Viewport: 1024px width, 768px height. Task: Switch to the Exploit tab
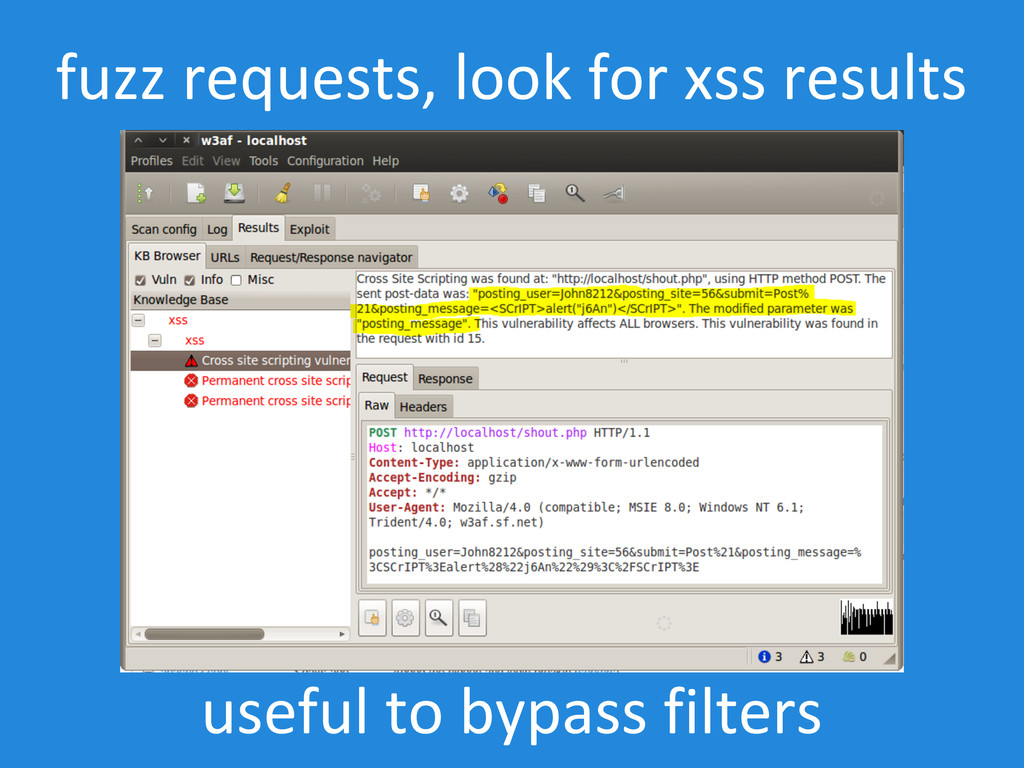310,229
